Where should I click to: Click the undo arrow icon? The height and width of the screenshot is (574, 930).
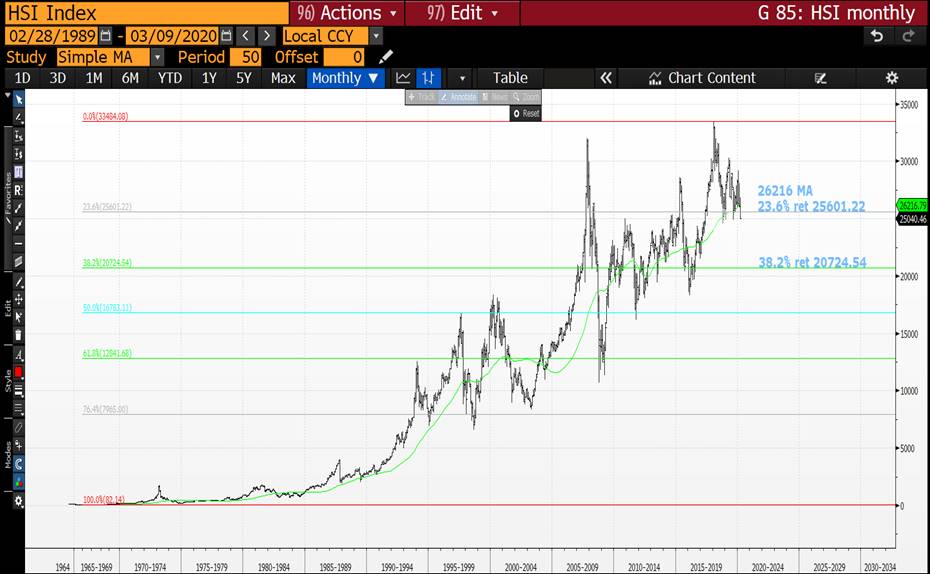click(x=877, y=36)
